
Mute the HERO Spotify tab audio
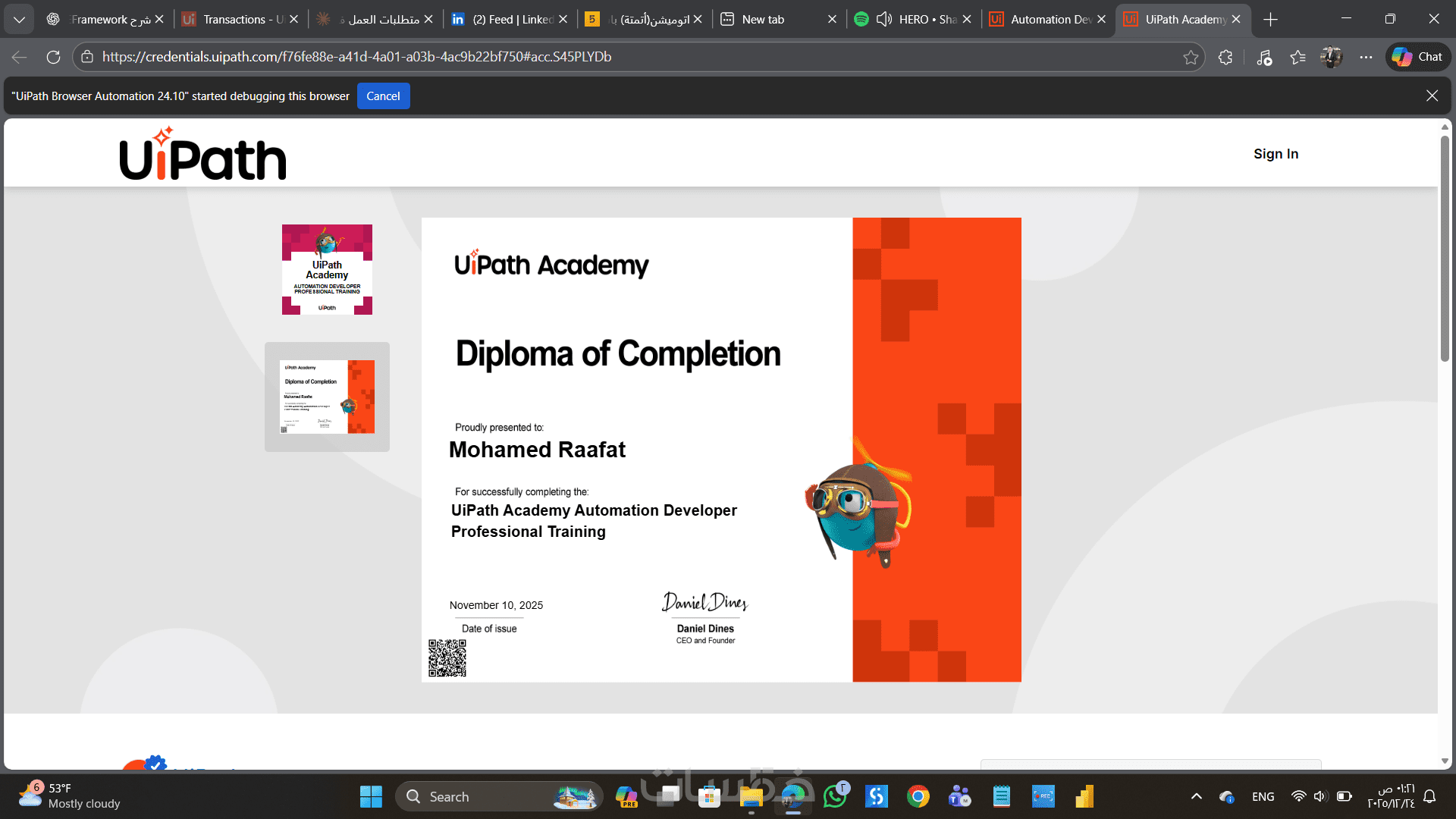pos(883,19)
